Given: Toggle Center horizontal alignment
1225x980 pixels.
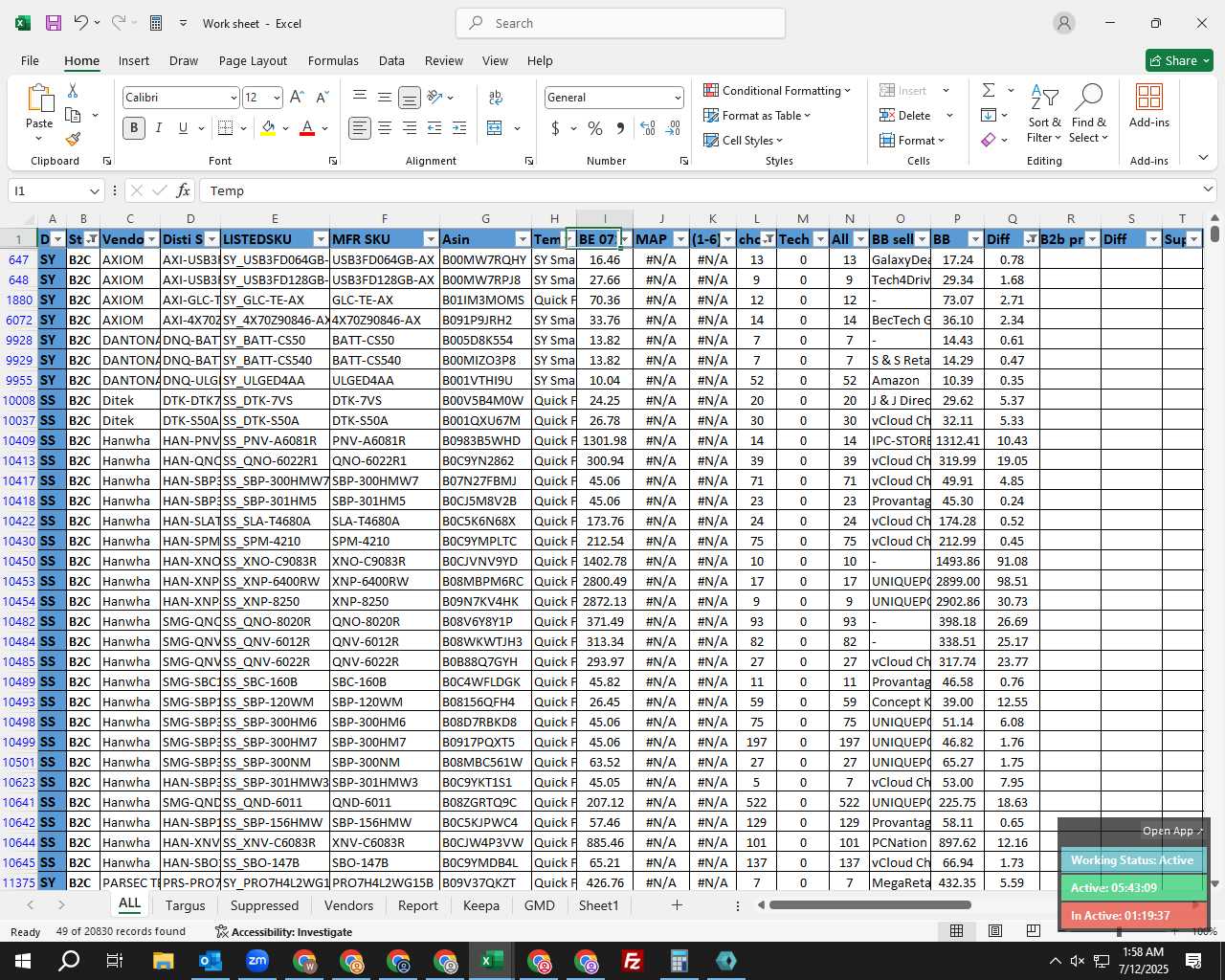Looking at the screenshot, I should point(385,128).
